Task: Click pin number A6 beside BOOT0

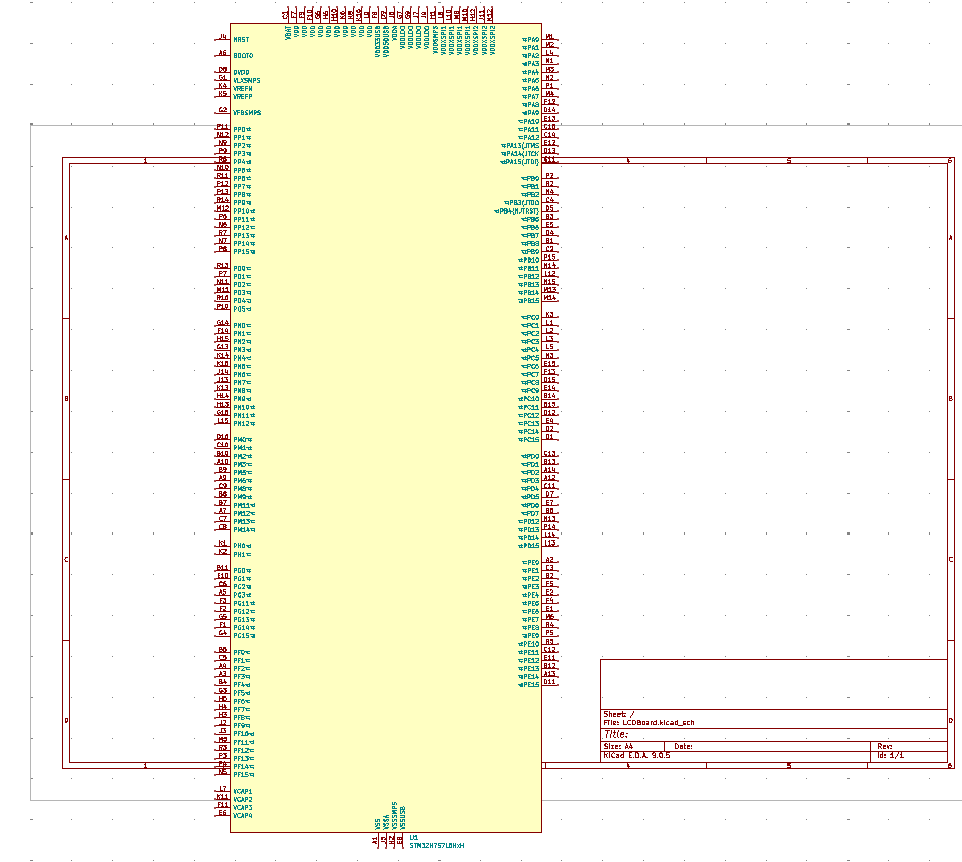Action: (x=223, y=53)
